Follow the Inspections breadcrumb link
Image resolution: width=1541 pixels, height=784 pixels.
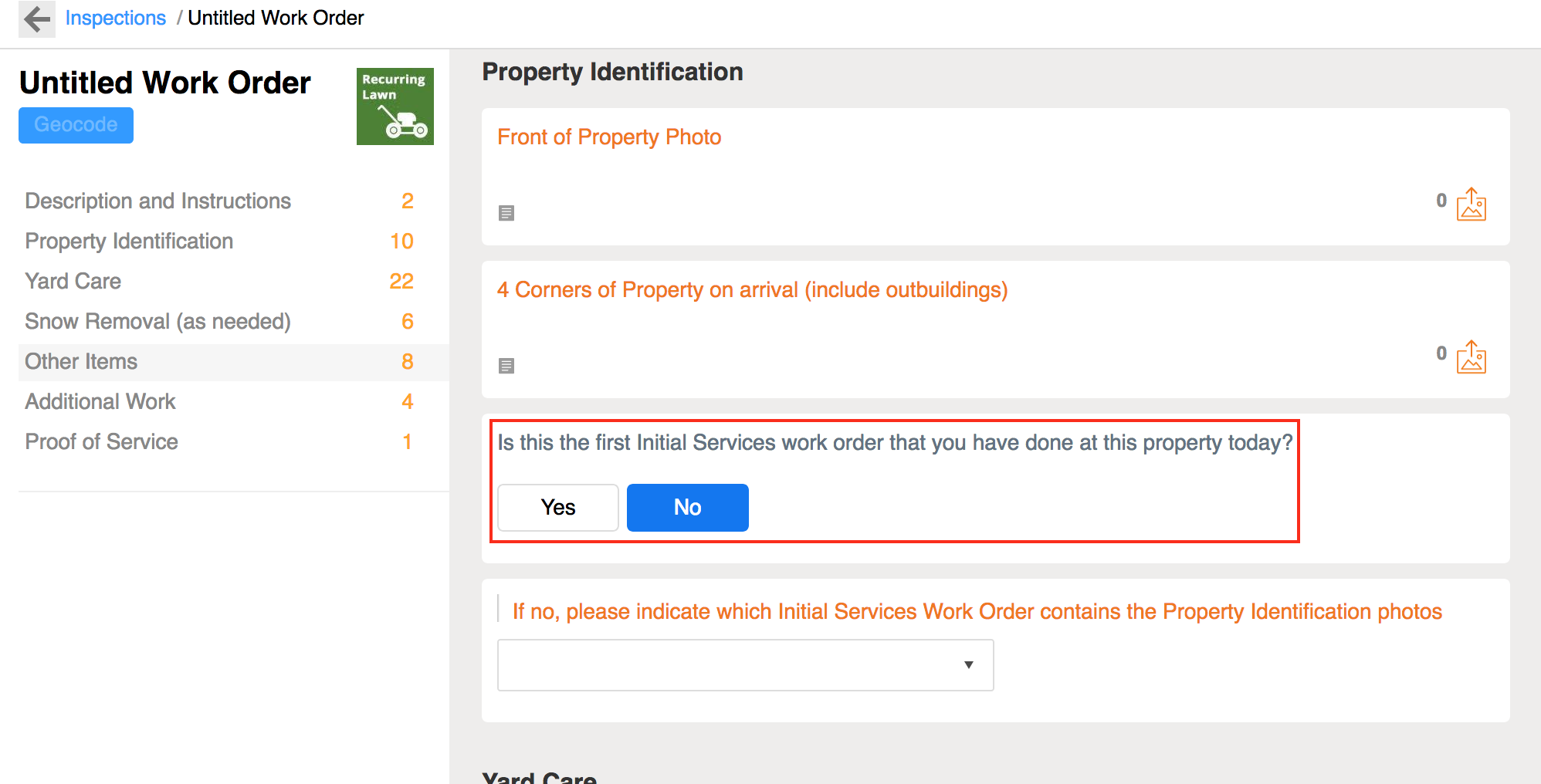(115, 18)
